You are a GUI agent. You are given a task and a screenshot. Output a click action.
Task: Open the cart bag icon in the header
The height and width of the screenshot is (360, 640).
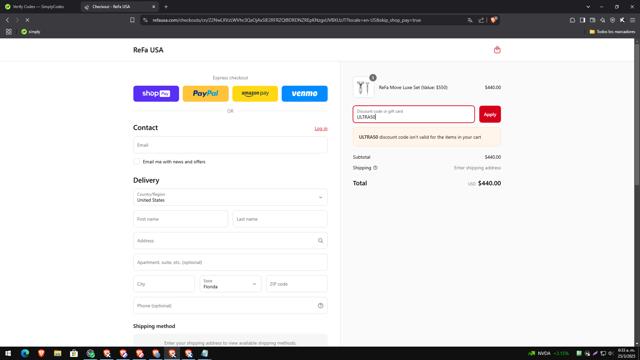click(497, 50)
